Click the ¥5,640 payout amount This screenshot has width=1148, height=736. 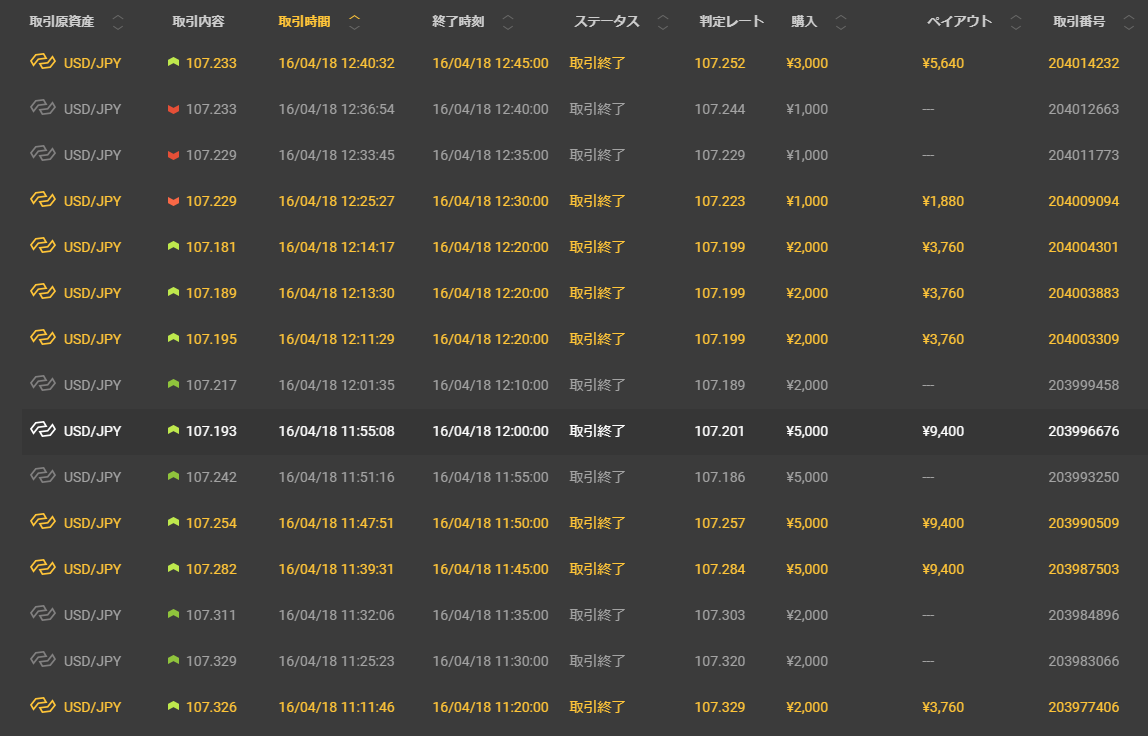point(942,63)
